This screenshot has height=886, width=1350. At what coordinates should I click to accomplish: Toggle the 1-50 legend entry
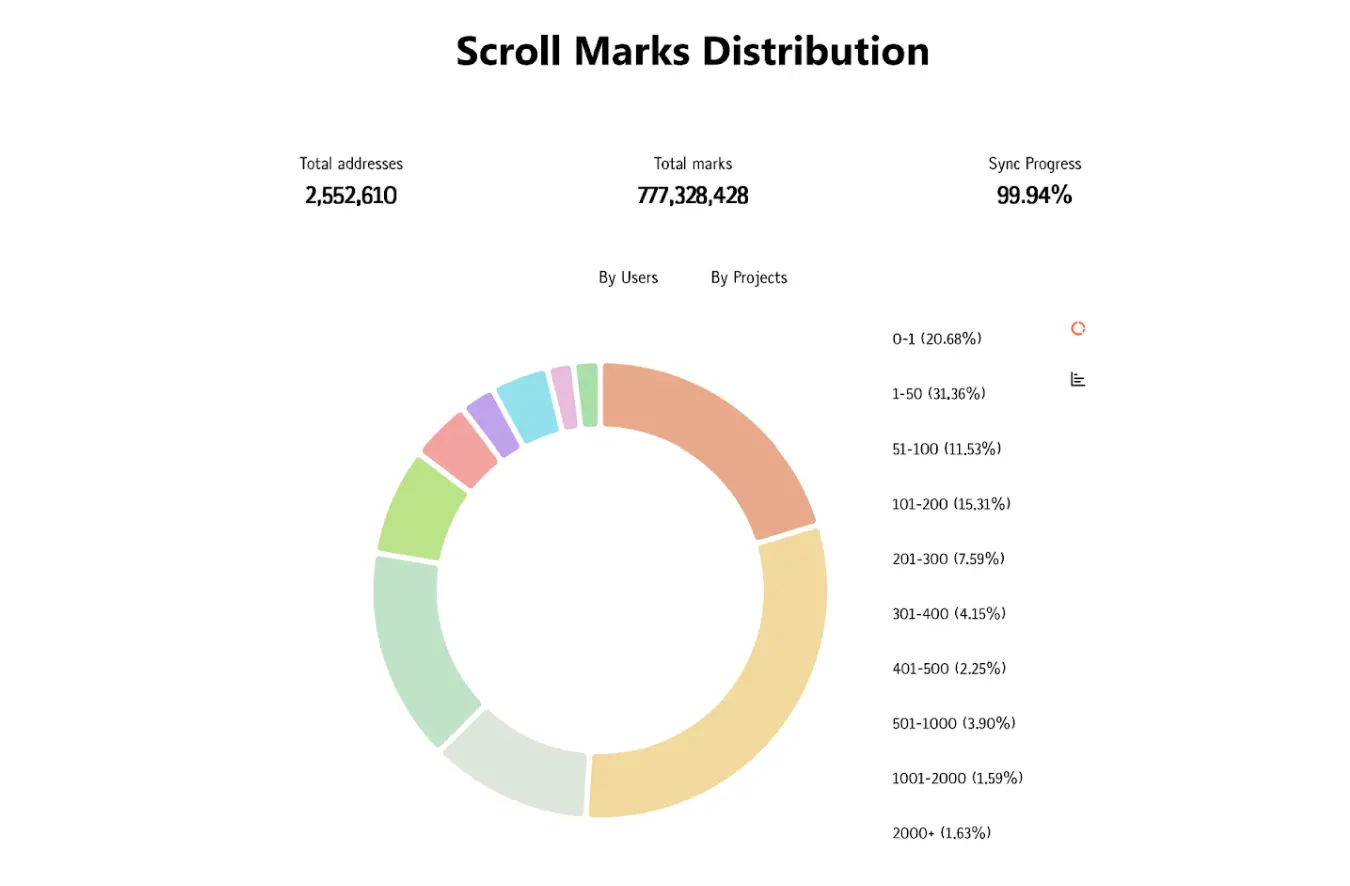[938, 393]
